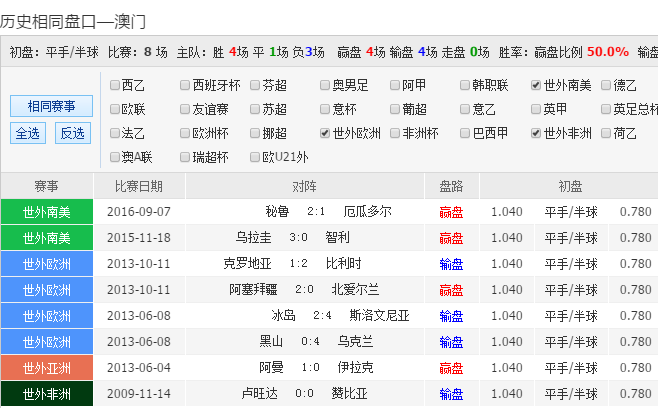Image resolution: width=658 pixels, height=408 pixels.
Task: Click team name 比利时
Action: click(x=344, y=263)
